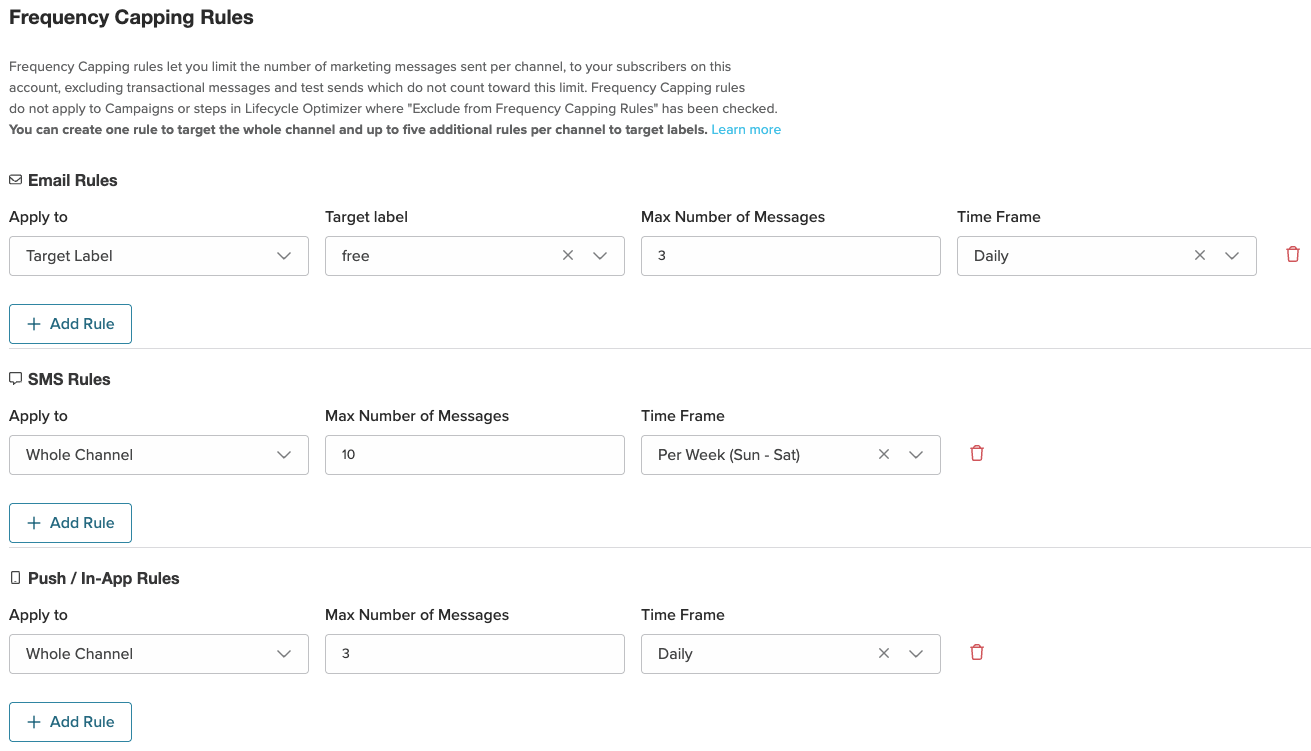Open the Email rule Time Frame dropdown

1232,256
